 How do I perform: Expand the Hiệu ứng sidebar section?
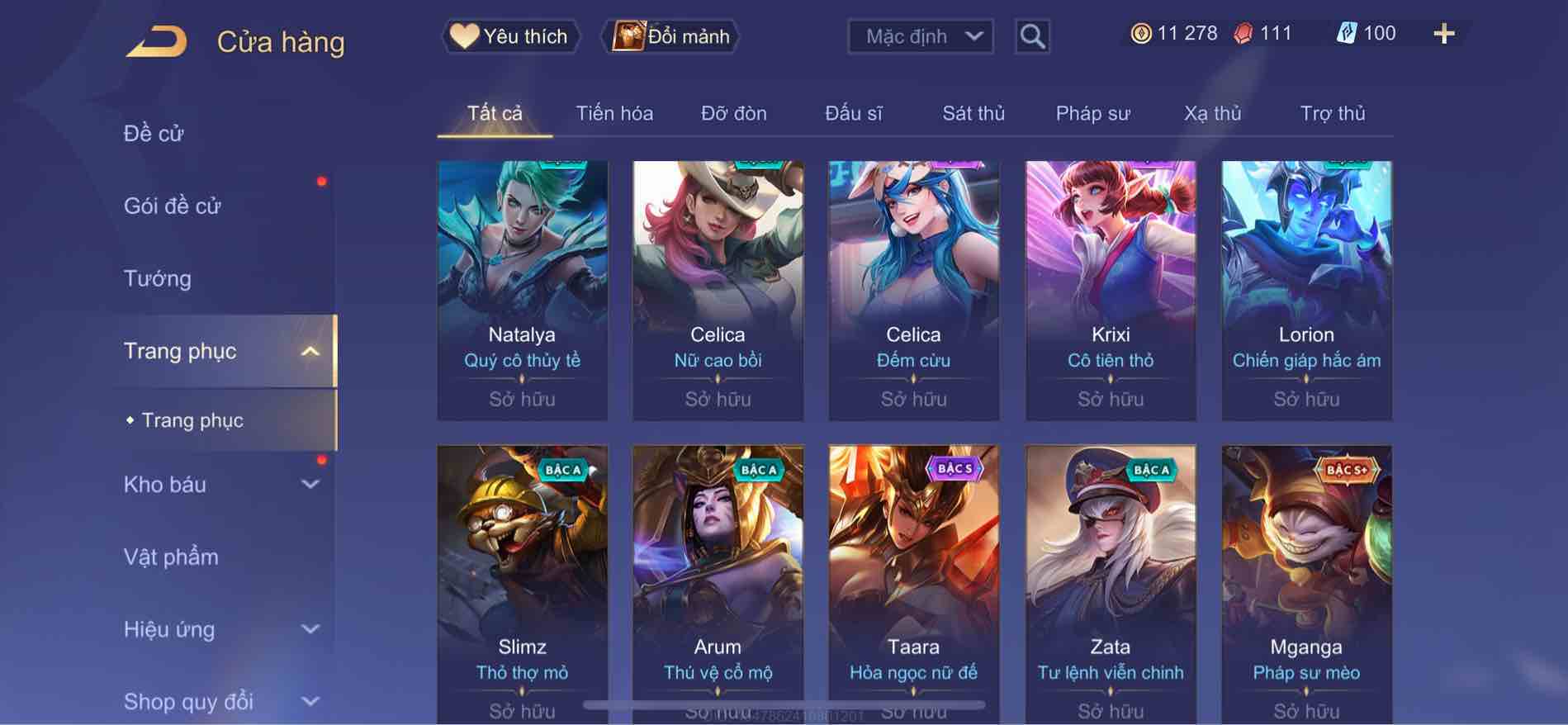(310, 629)
